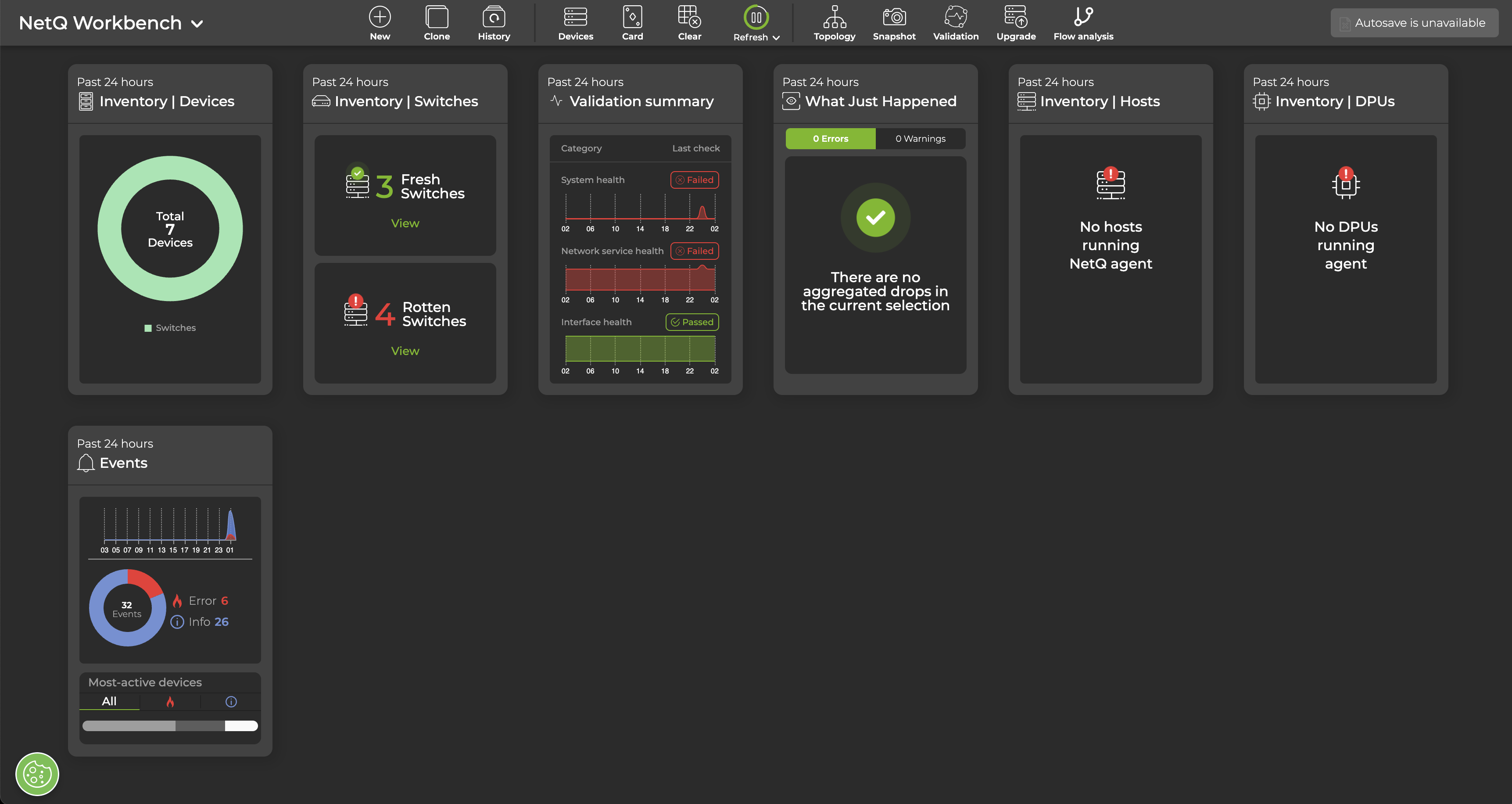Viewport: 1512px width, 804px height.
Task: Open workbench History
Action: [x=494, y=22]
